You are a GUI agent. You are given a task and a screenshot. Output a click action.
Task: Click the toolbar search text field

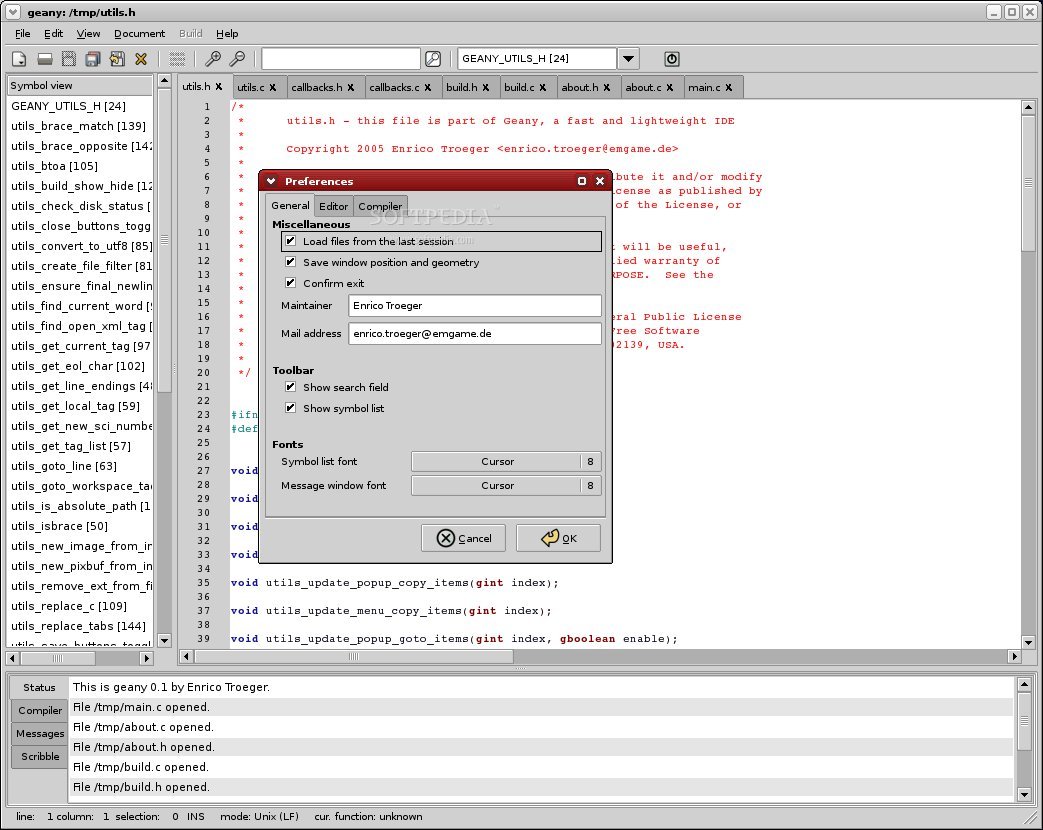coord(341,59)
